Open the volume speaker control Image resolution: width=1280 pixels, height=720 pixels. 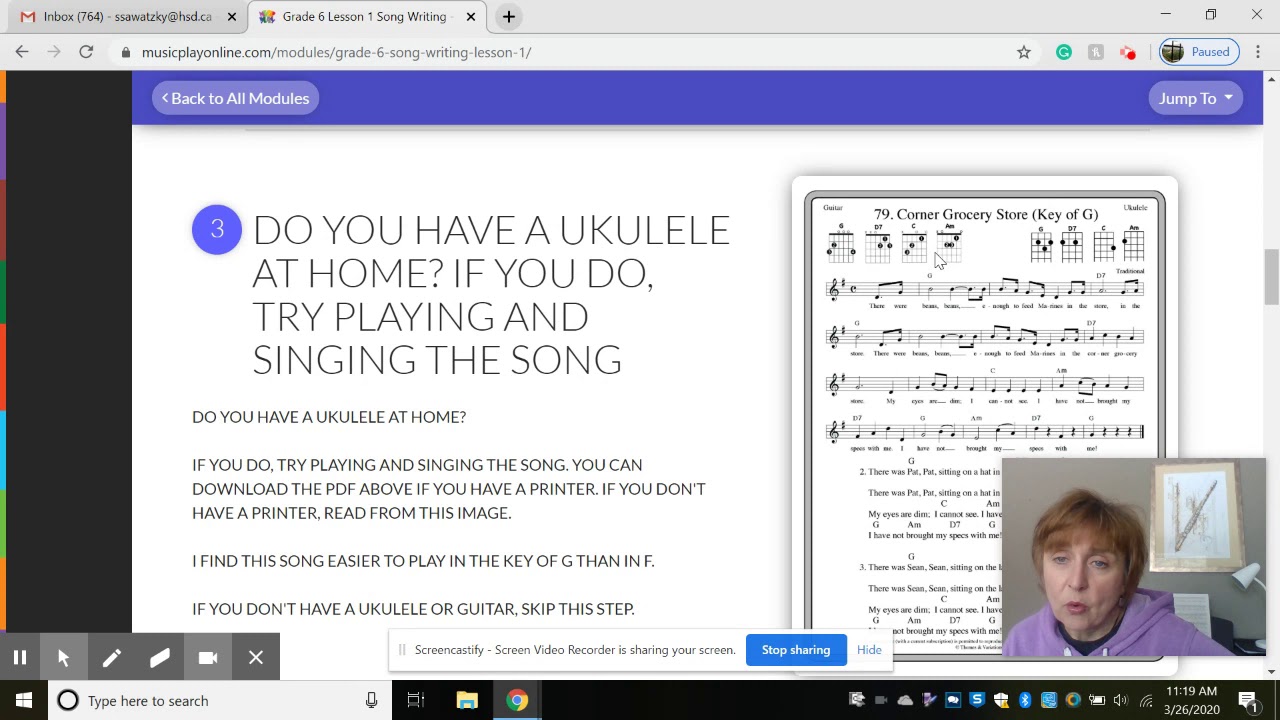click(x=1121, y=700)
